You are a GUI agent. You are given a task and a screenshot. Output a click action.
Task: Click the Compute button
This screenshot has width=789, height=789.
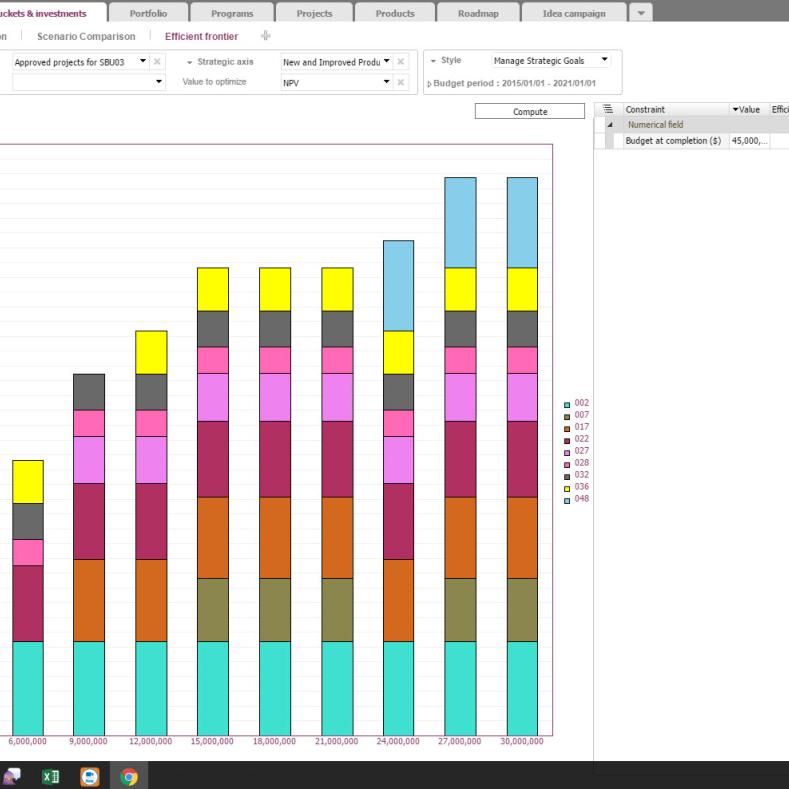(x=530, y=111)
